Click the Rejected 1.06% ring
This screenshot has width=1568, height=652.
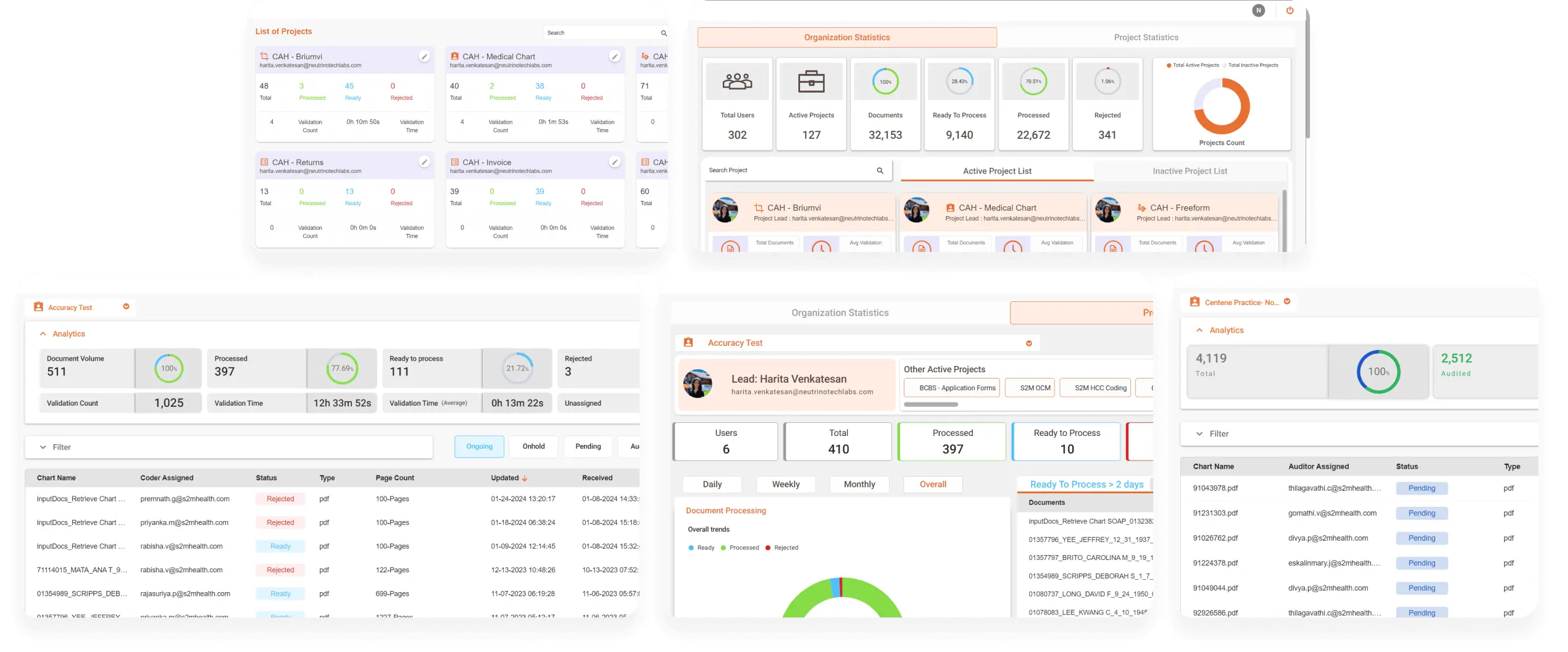click(x=1107, y=81)
